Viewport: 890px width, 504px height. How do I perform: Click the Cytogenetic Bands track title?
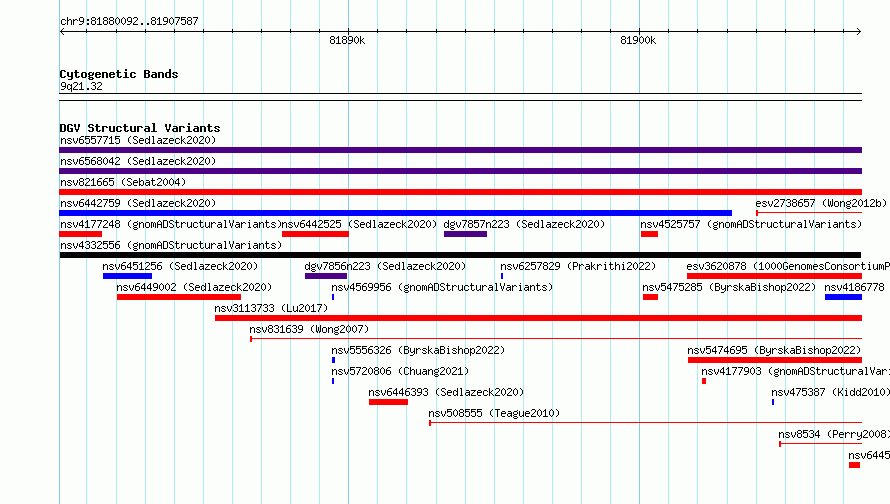pos(119,74)
